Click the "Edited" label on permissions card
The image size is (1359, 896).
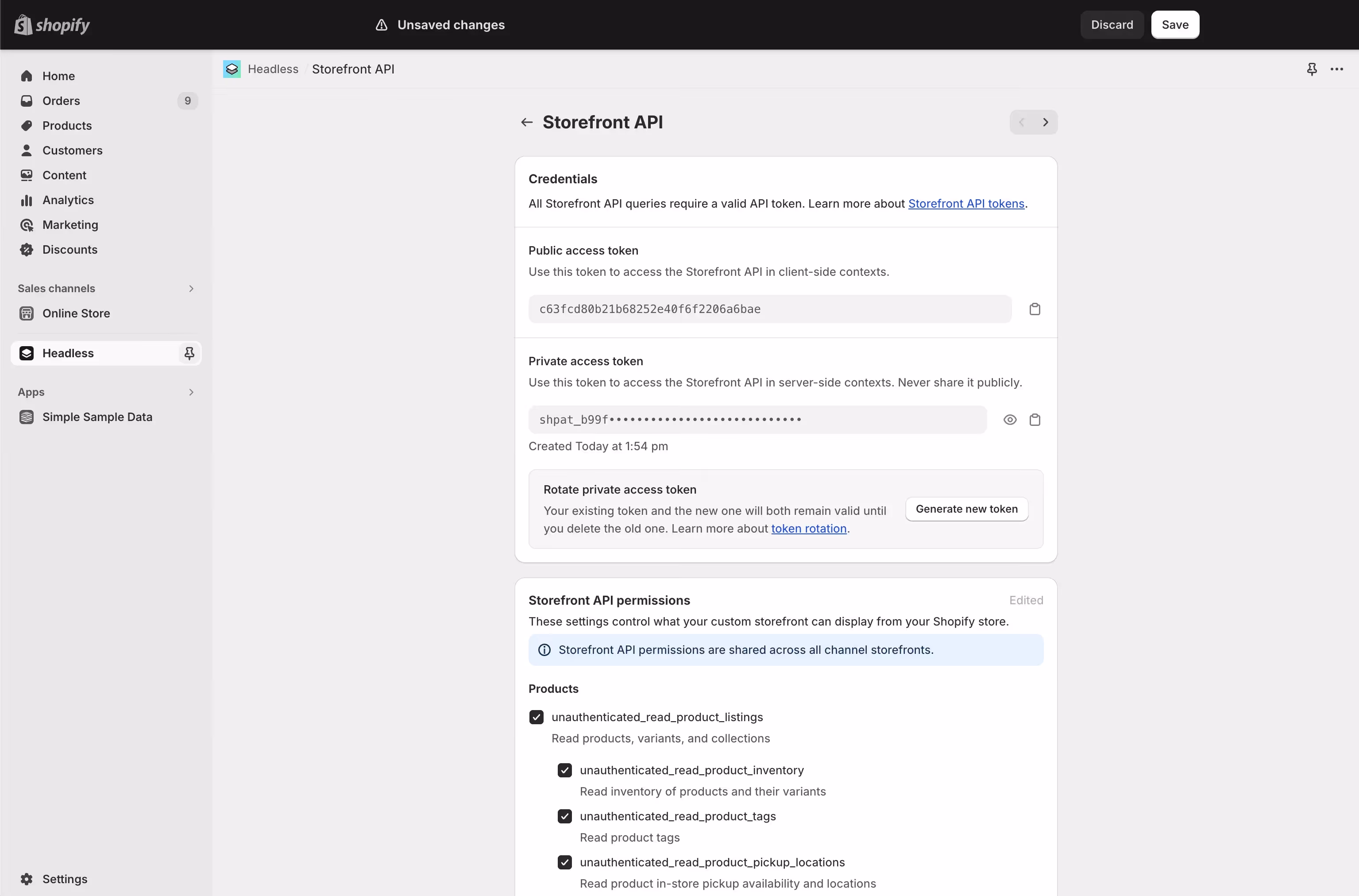coord(1026,601)
